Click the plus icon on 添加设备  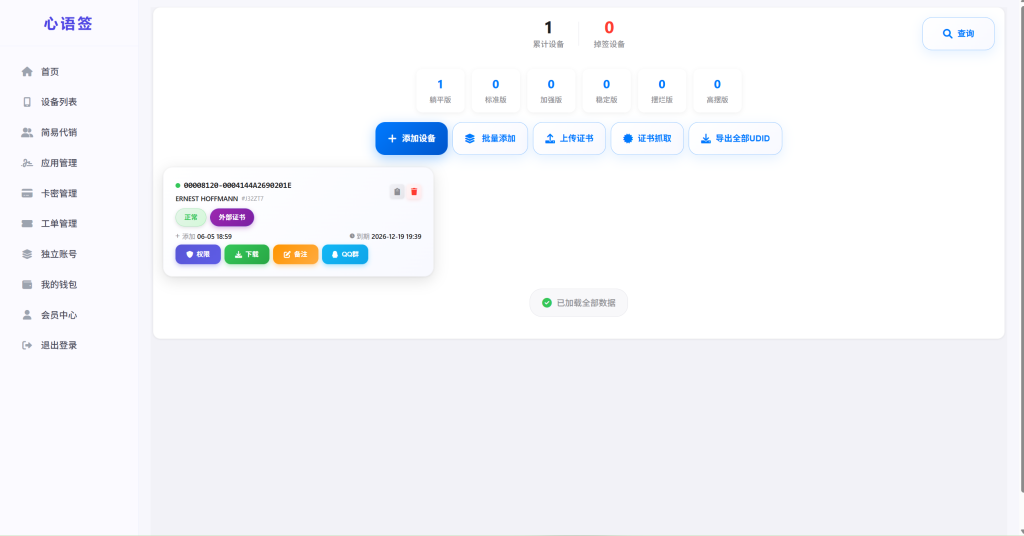tap(392, 138)
